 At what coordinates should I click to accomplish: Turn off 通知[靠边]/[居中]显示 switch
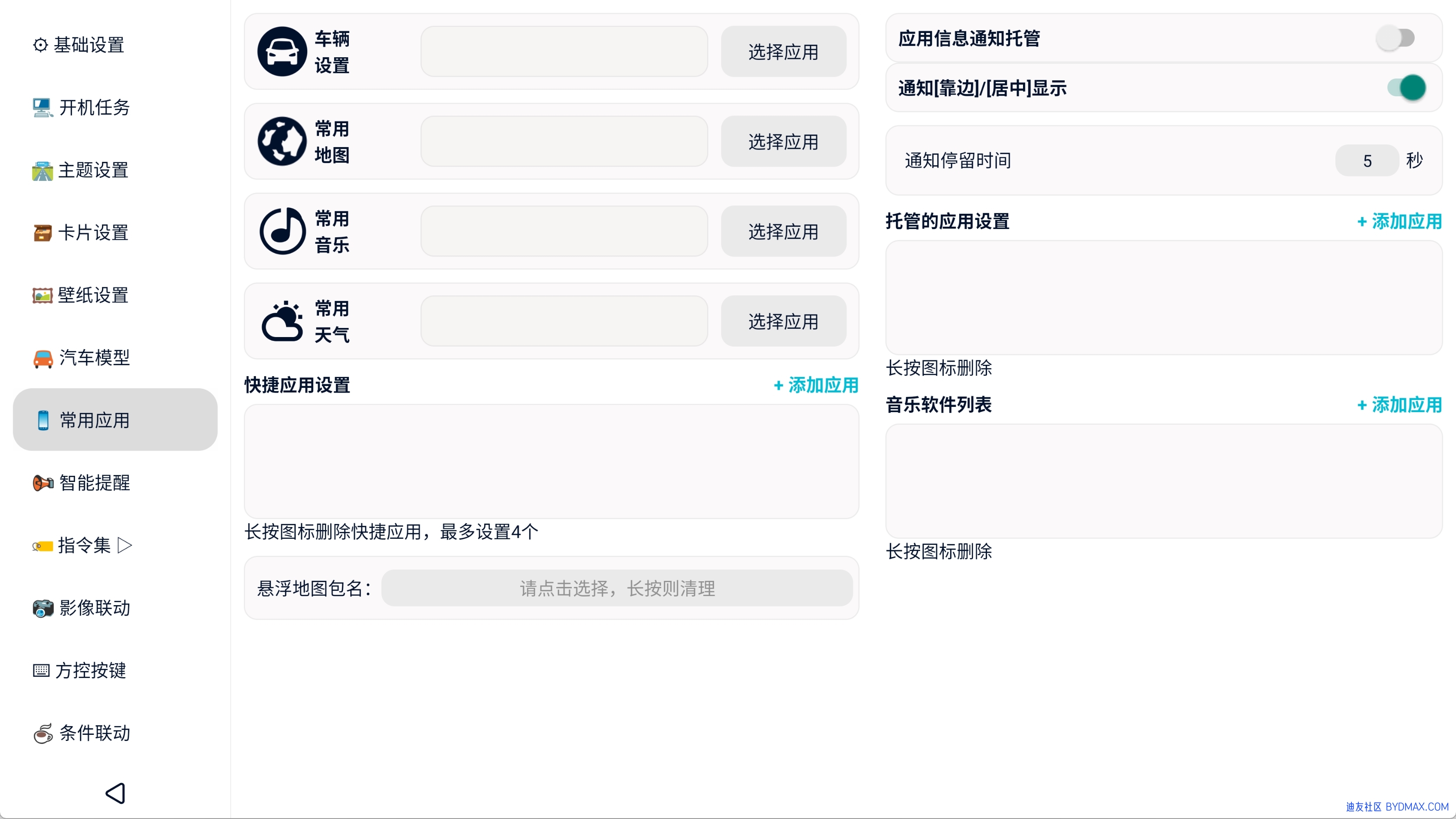[x=1406, y=88]
